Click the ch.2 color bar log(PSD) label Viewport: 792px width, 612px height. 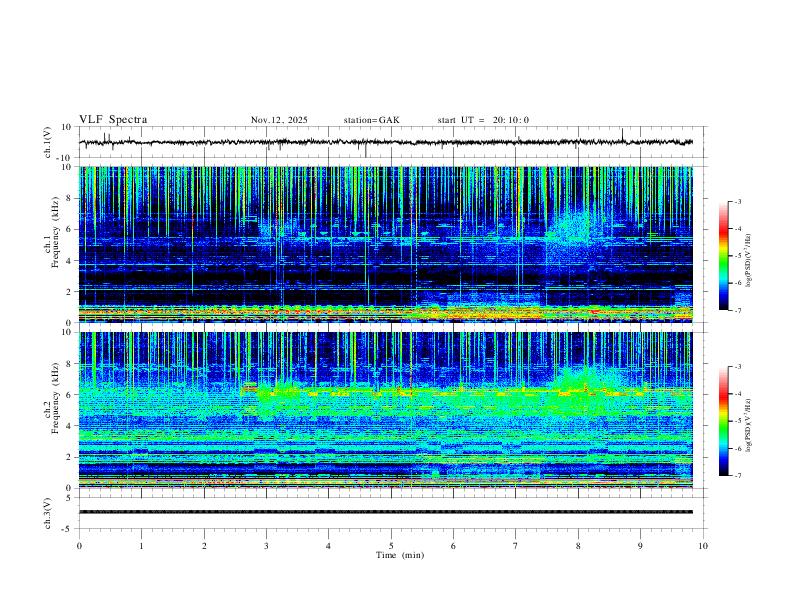(748, 425)
